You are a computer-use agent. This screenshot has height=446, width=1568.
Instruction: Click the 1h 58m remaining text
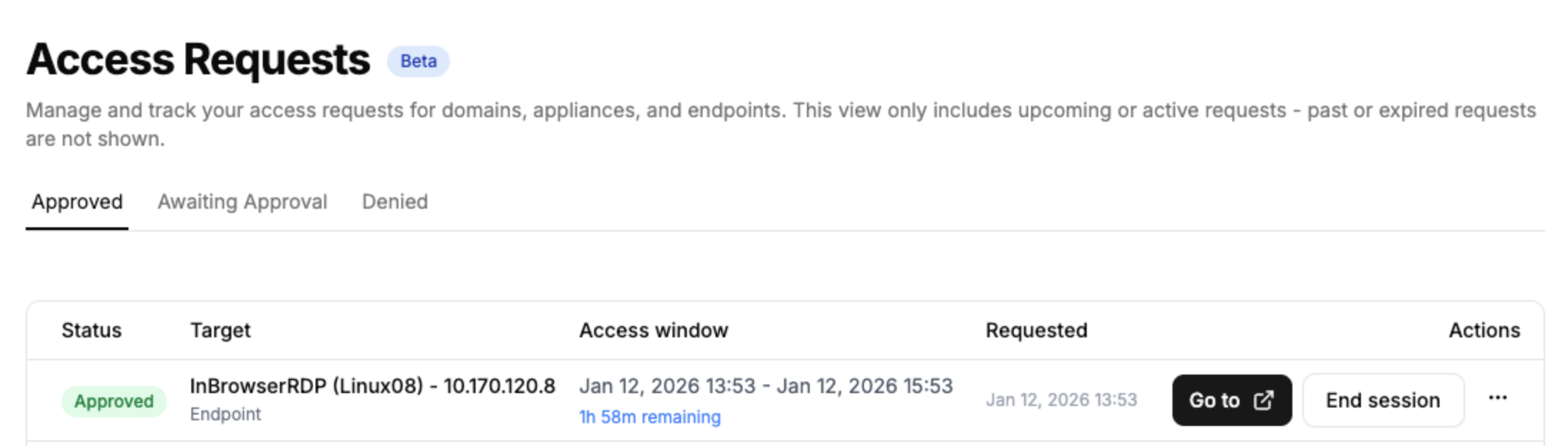(650, 417)
